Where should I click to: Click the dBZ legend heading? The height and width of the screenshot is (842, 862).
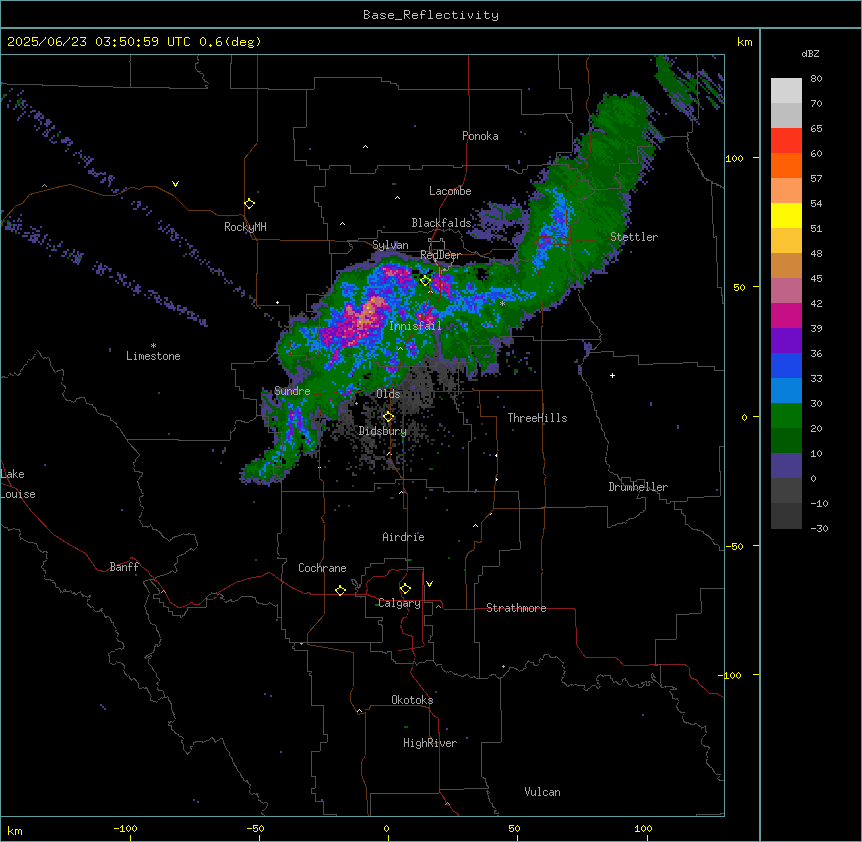(810, 54)
